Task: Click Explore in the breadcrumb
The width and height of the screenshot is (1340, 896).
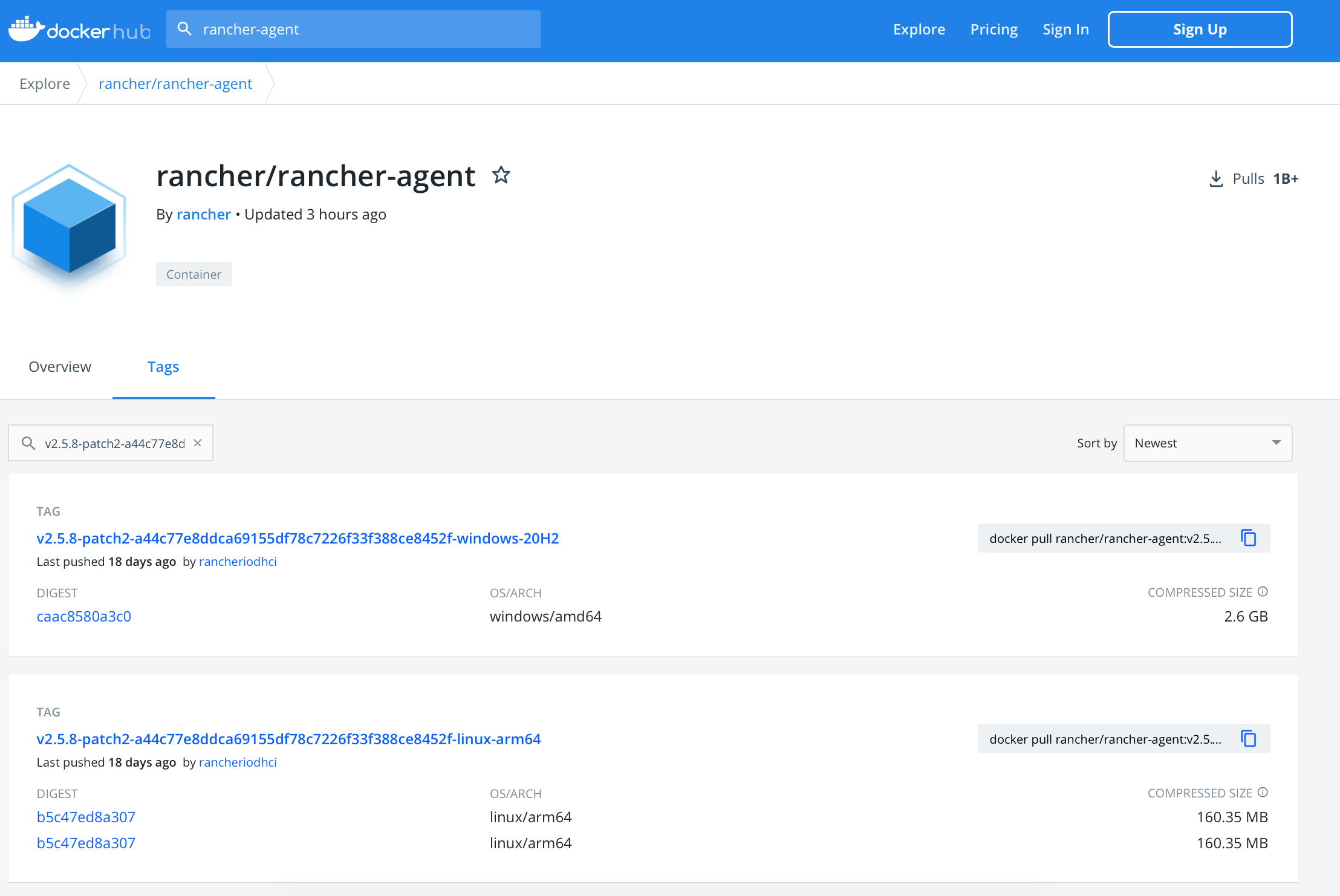Action: [45, 83]
